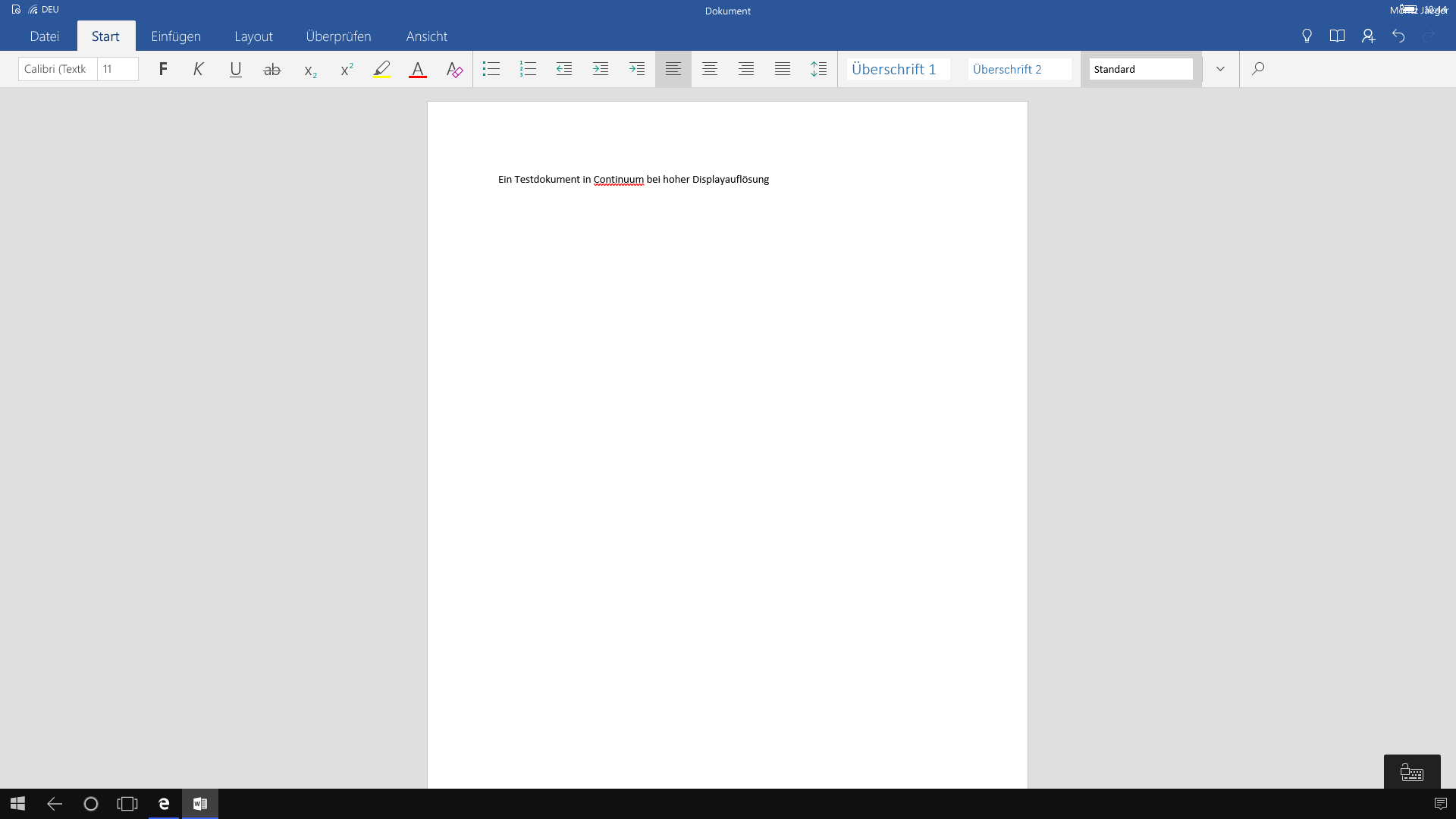Apply strikethrough to text

(x=271, y=69)
